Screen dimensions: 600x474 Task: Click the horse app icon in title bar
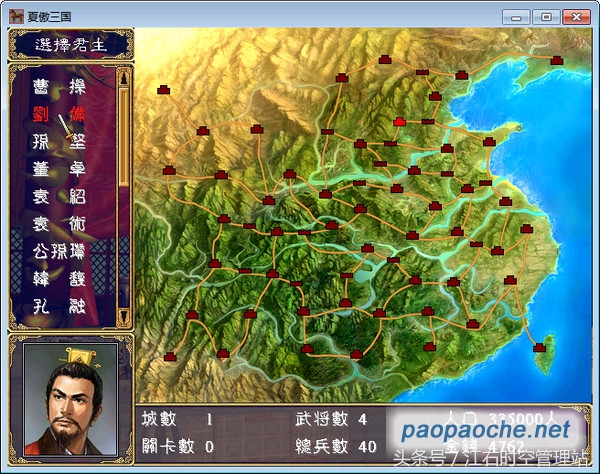coord(16,16)
